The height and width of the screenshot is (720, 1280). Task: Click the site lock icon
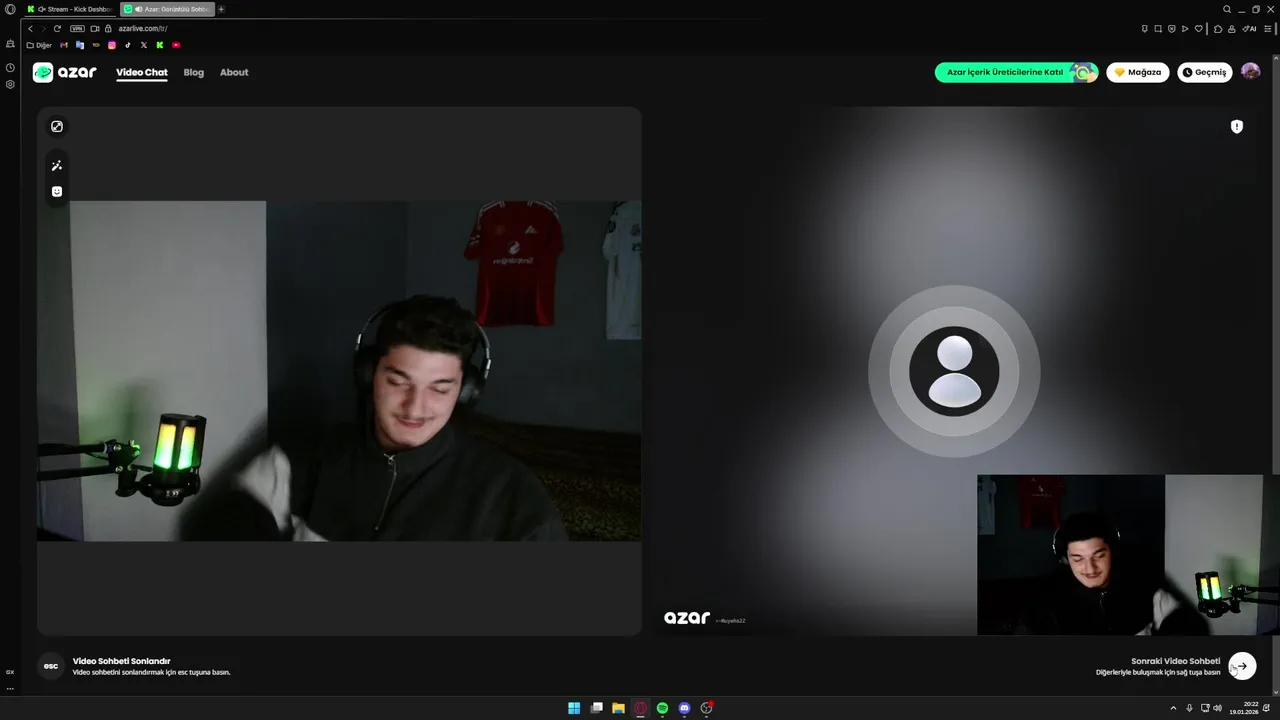tap(108, 29)
